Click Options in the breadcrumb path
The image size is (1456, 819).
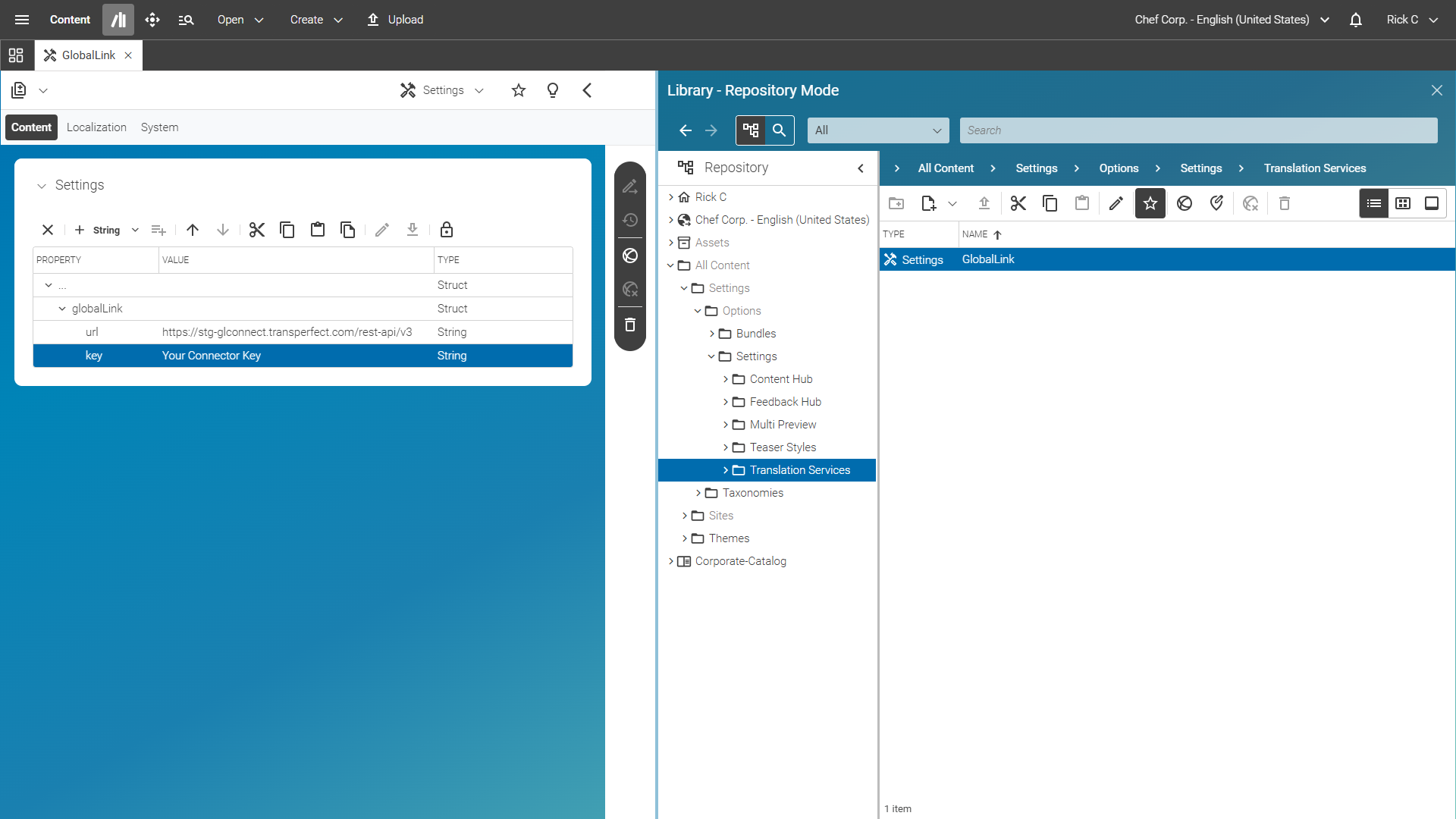pyautogui.click(x=1119, y=168)
